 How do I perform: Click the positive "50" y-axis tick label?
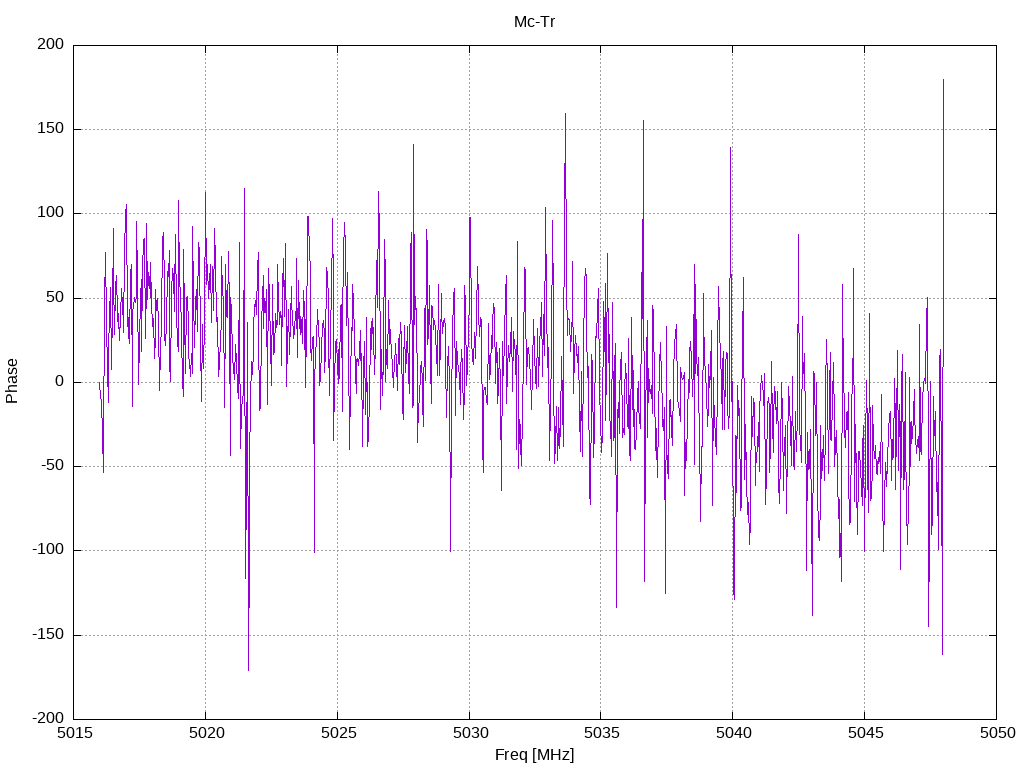click(x=56, y=297)
